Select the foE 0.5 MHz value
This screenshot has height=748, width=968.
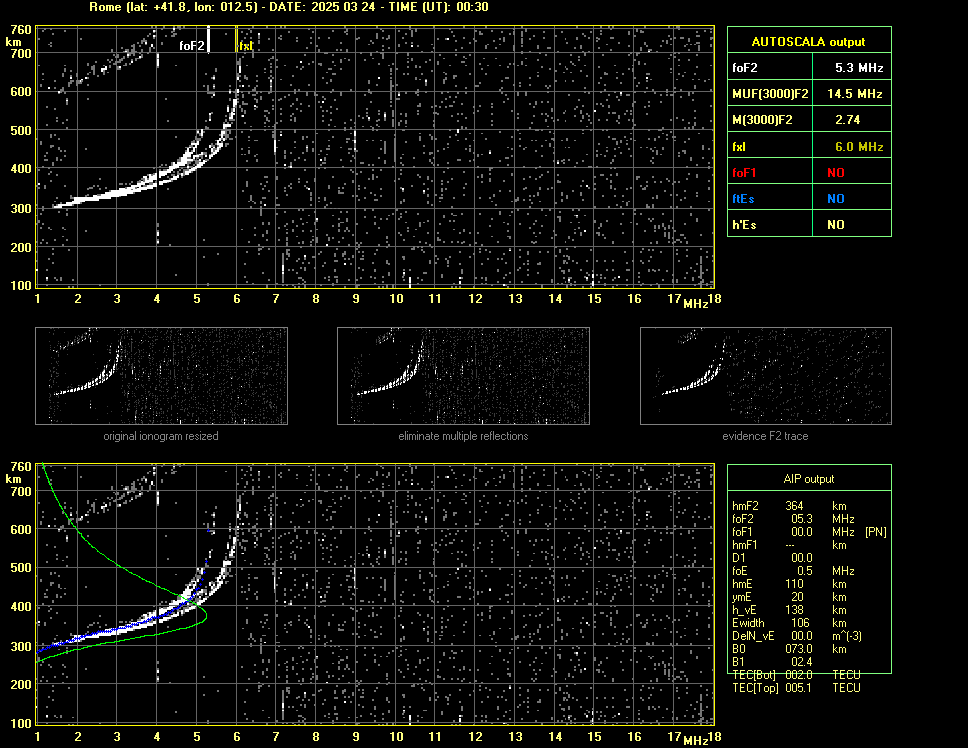(805, 571)
